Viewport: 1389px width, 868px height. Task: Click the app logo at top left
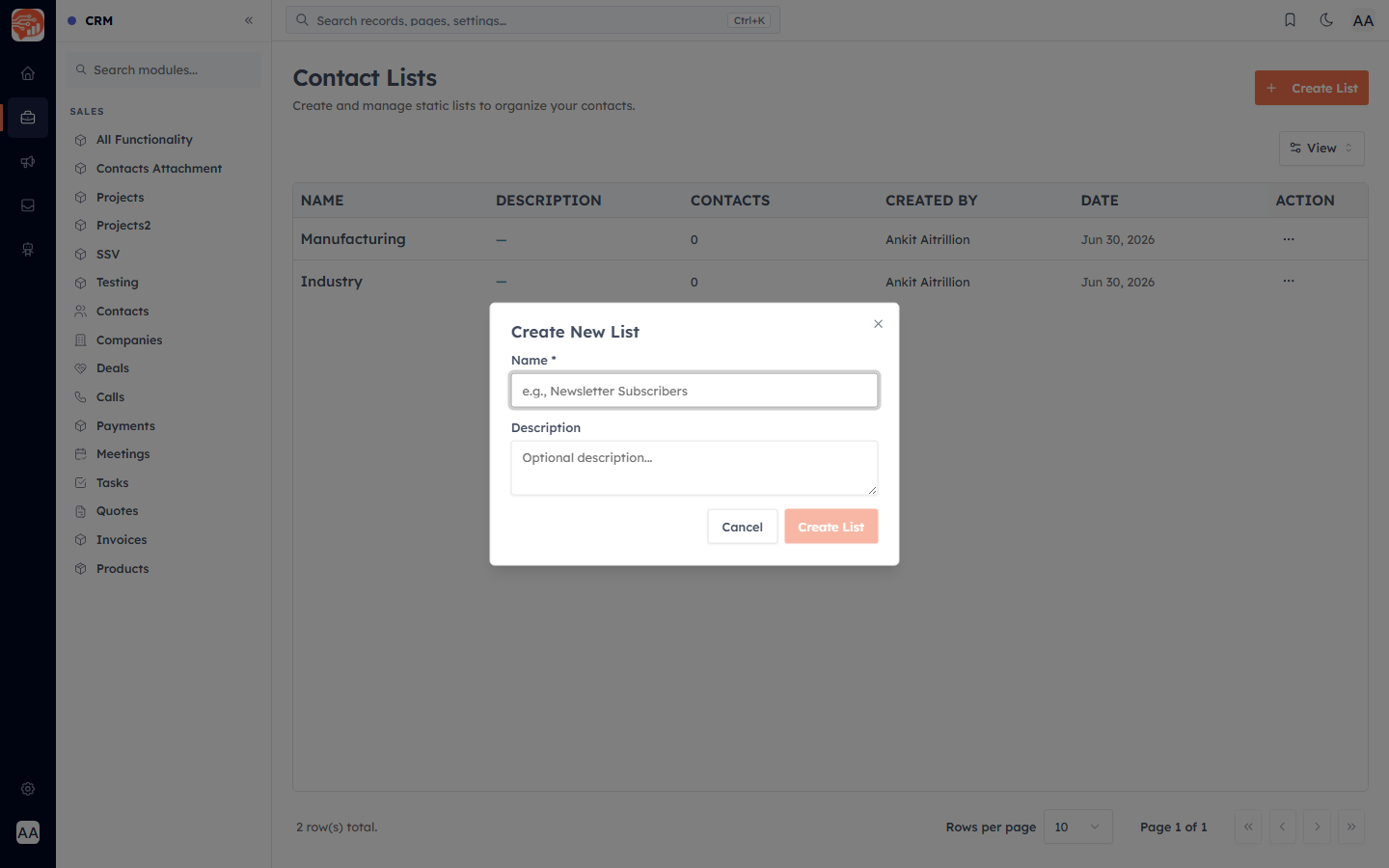pyautogui.click(x=28, y=25)
